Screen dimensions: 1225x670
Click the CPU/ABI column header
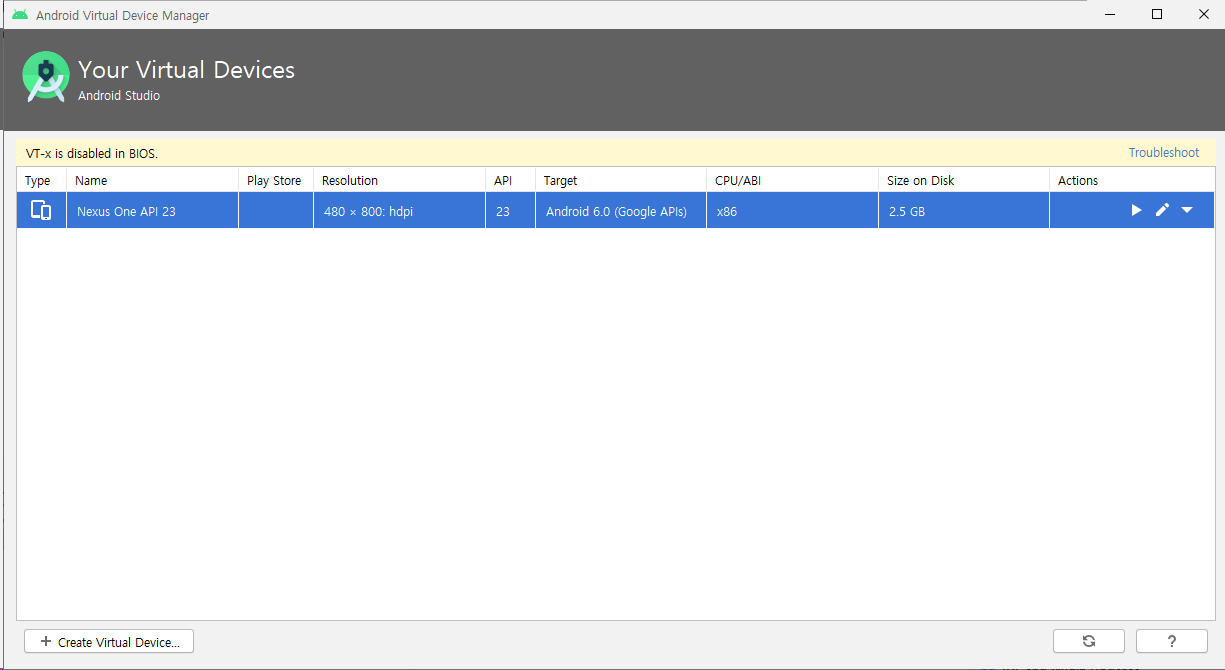click(739, 181)
